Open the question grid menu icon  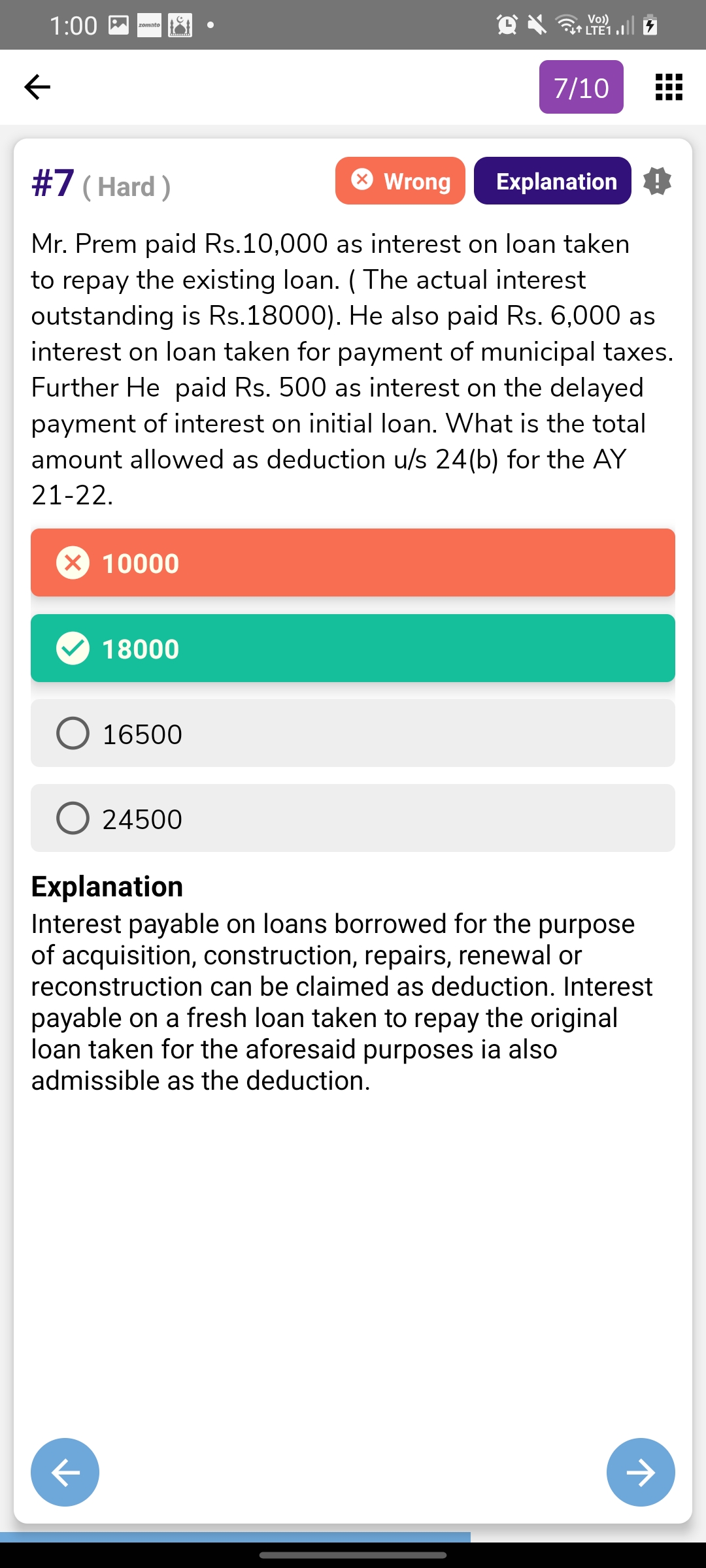(x=669, y=87)
